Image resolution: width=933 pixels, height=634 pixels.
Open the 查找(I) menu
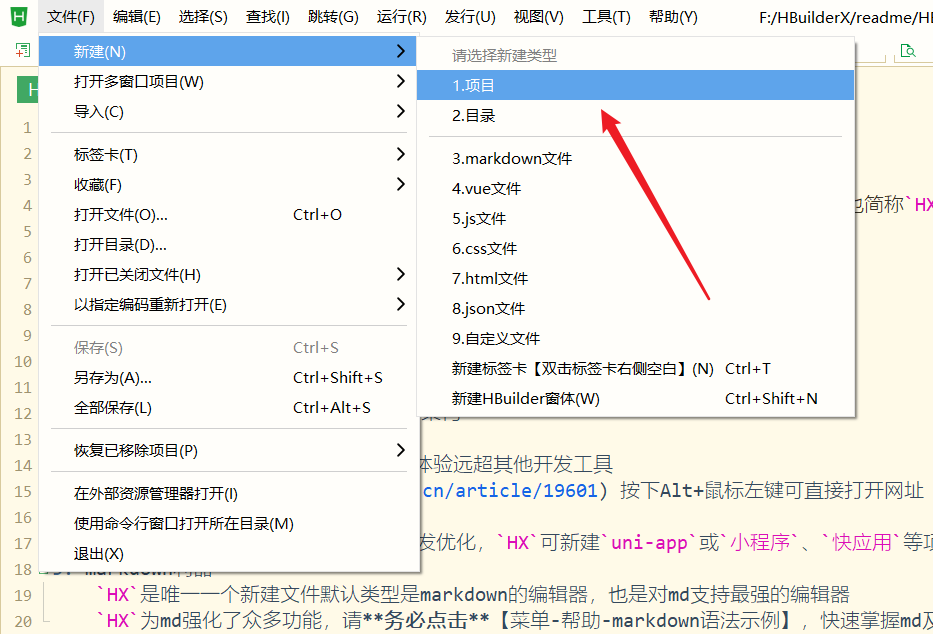268,17
